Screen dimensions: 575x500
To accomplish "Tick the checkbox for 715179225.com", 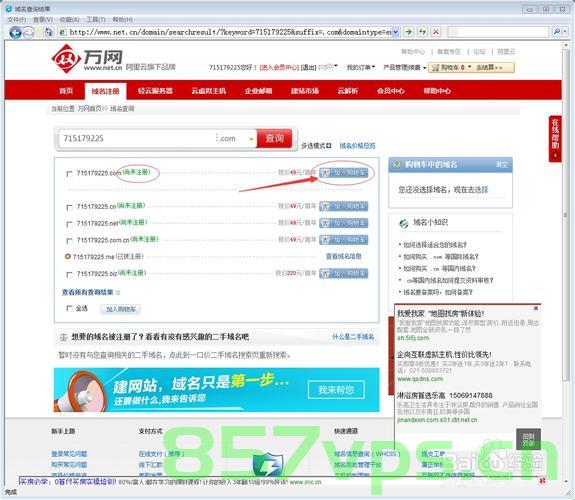I will click(x=69, y=174).
